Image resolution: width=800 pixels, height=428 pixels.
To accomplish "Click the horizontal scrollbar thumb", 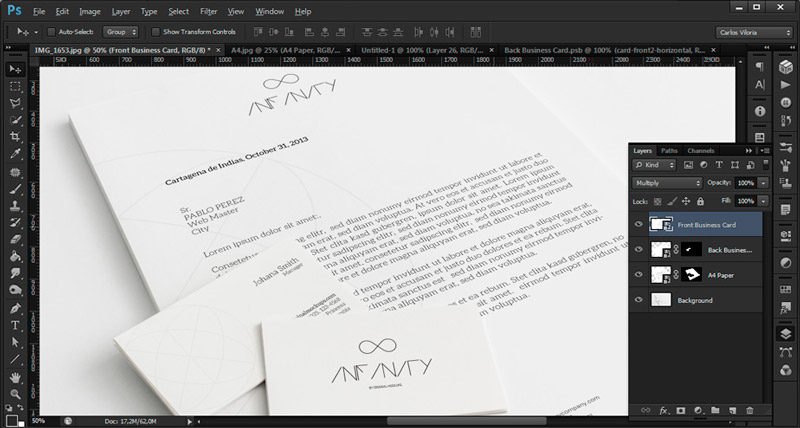I will coord(466,421).
